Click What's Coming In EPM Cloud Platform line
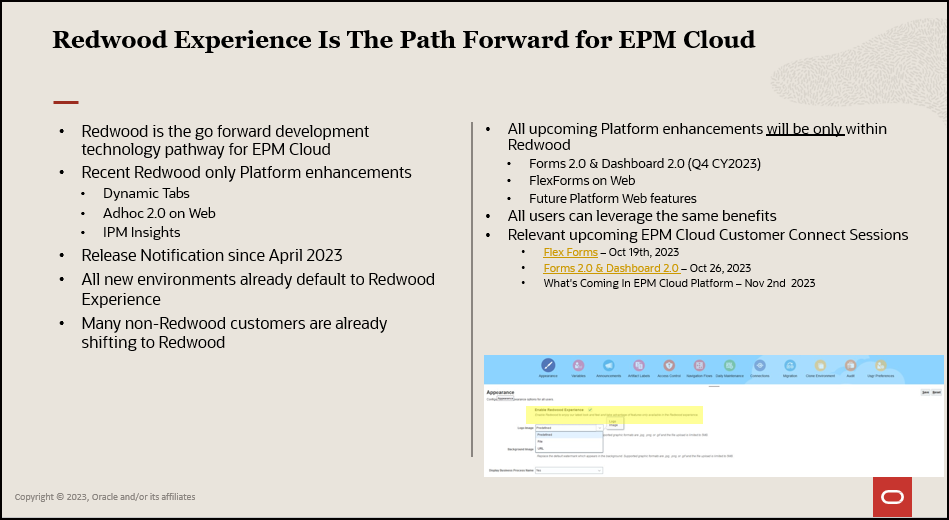The height and width of the screenshot is (520, 949). coord(679,283)
